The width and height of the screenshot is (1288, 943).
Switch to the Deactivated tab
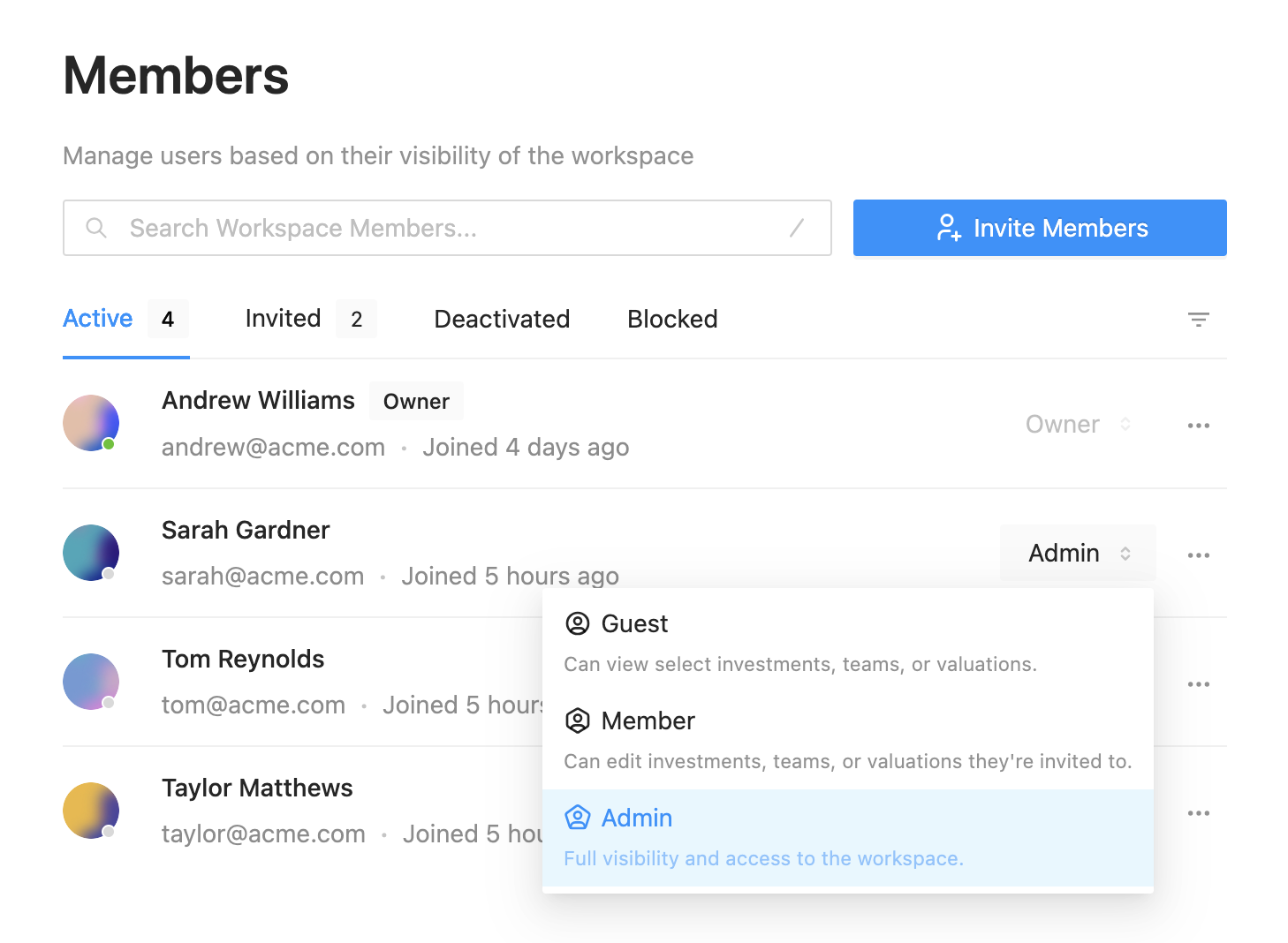pyautogui.click(x=502, y=319)
